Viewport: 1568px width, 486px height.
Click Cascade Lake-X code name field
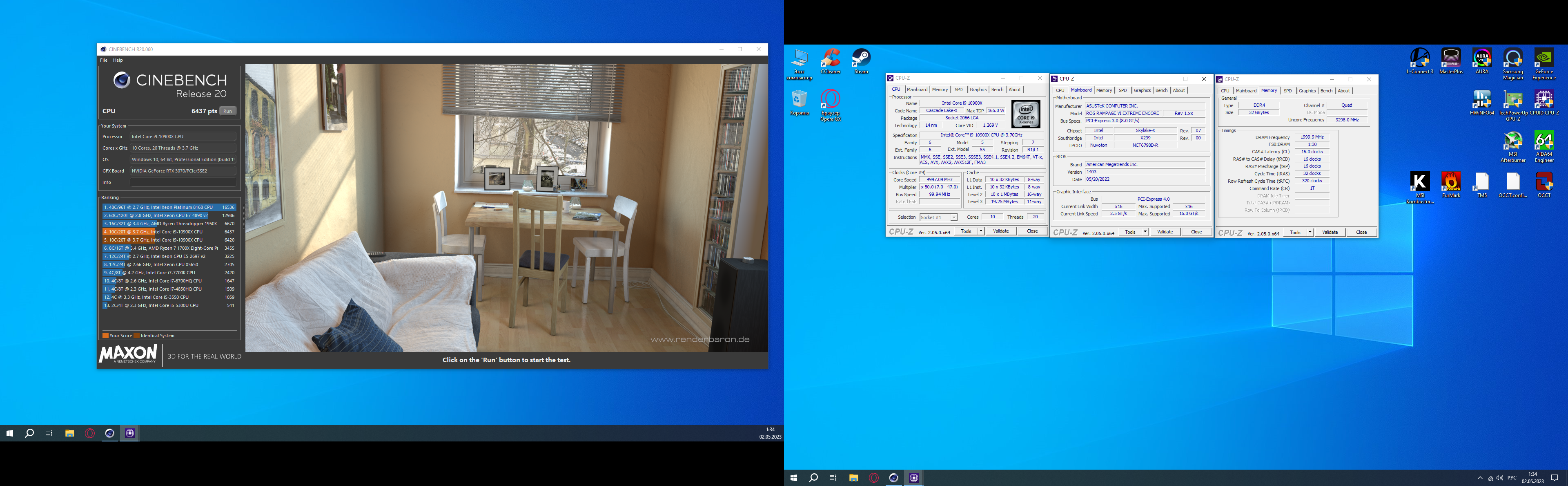pos(941,111)
